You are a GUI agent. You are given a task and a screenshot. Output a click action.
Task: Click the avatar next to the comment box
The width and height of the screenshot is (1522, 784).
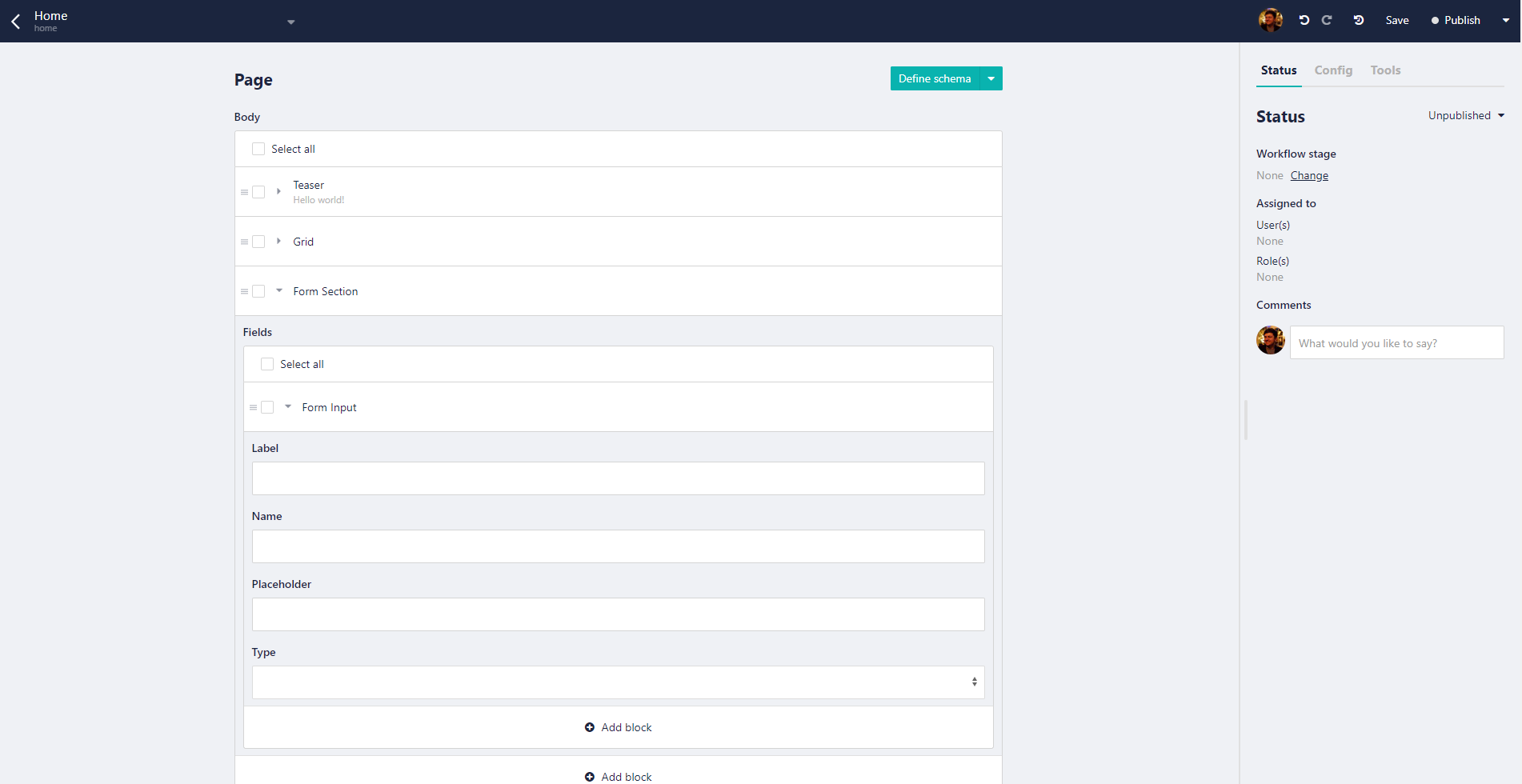point(1270,340)
